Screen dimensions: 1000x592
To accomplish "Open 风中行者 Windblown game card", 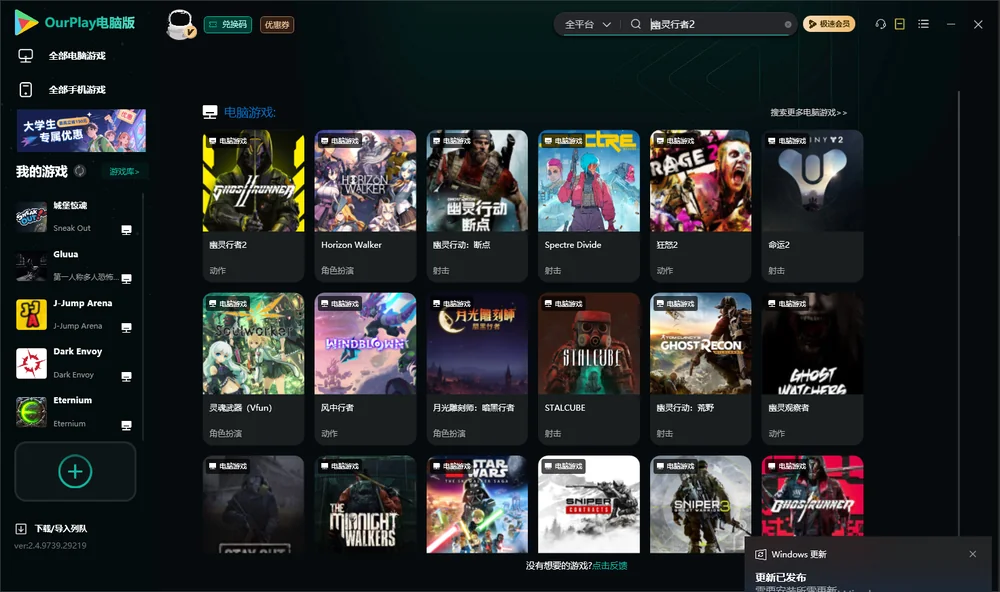I will pyautogui.click(x=365, y=369).
